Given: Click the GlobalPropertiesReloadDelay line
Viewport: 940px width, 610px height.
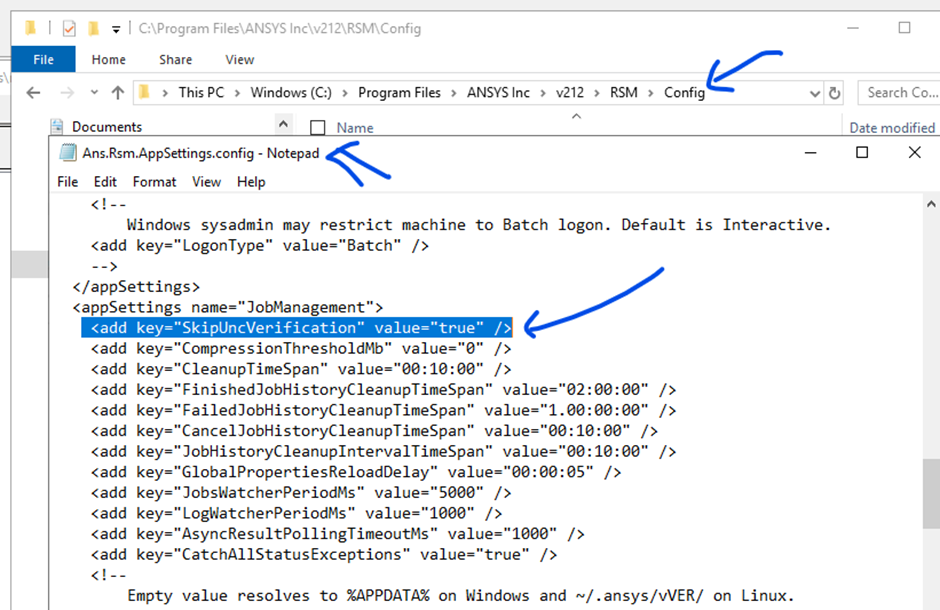Looking at the screenshot, I should tap(356, 472).
